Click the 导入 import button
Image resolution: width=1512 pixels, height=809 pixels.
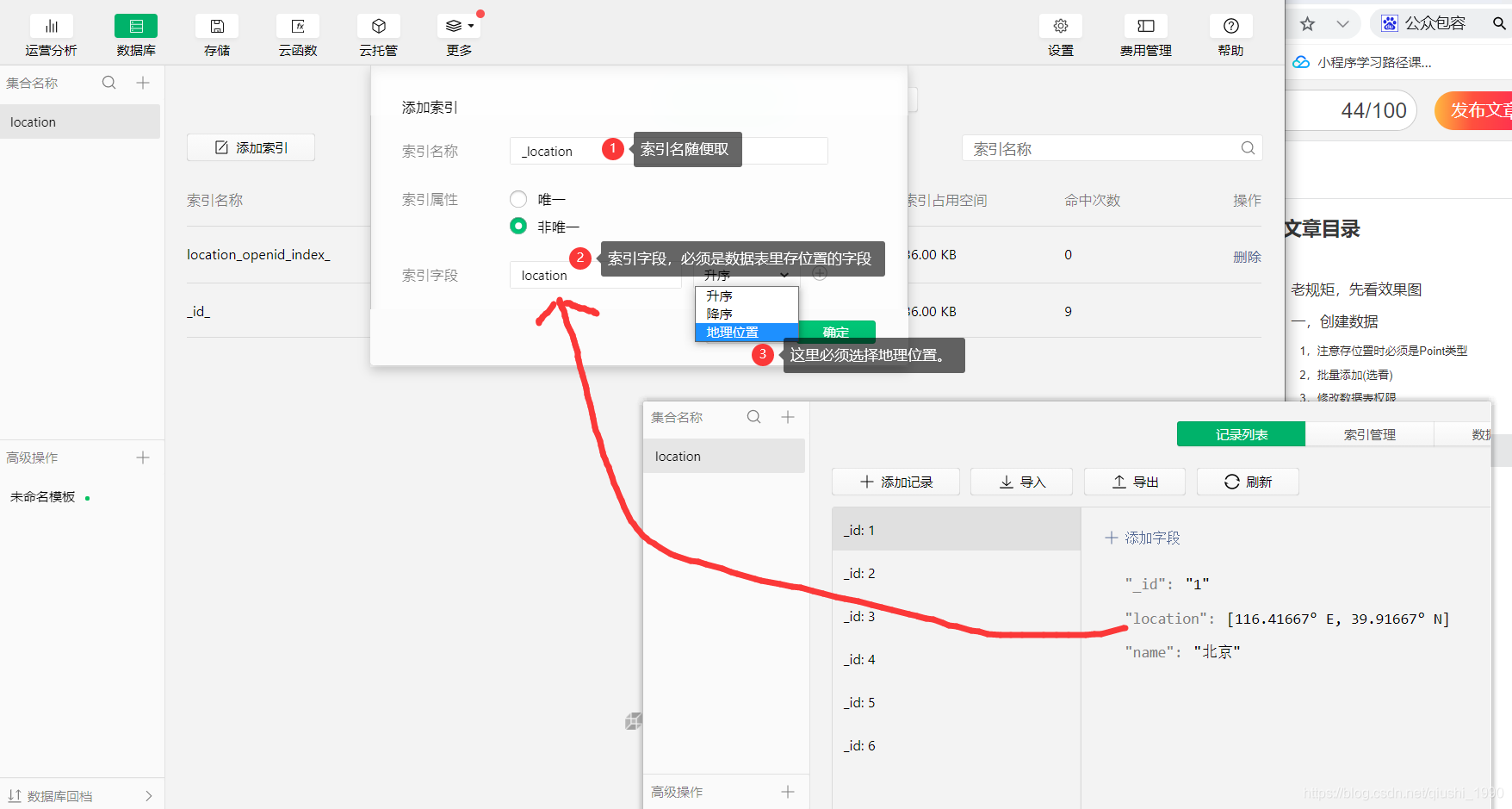pyautogui.click(x=1021, y=482)
